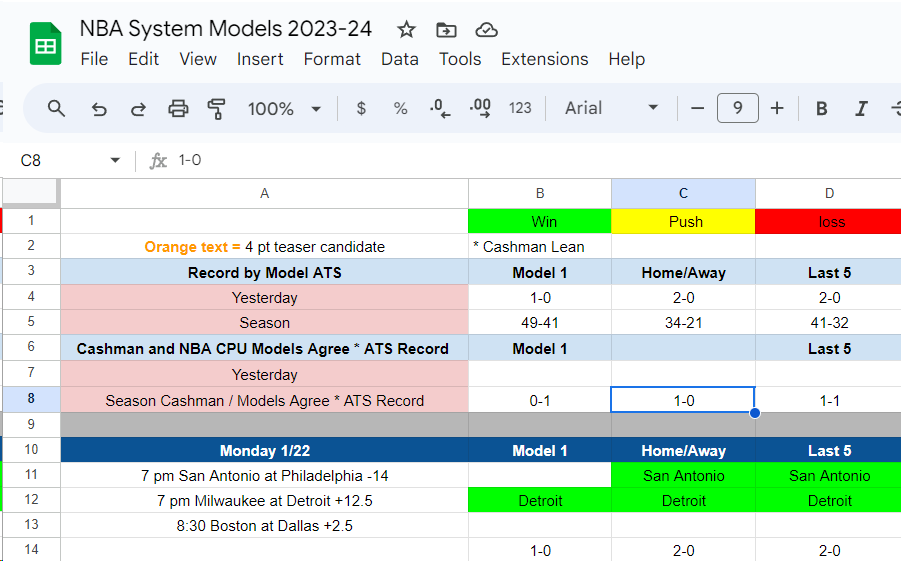Click the cell fill handle dot
The width and height of the screenshot is (901, 561).
pos(755,413)
